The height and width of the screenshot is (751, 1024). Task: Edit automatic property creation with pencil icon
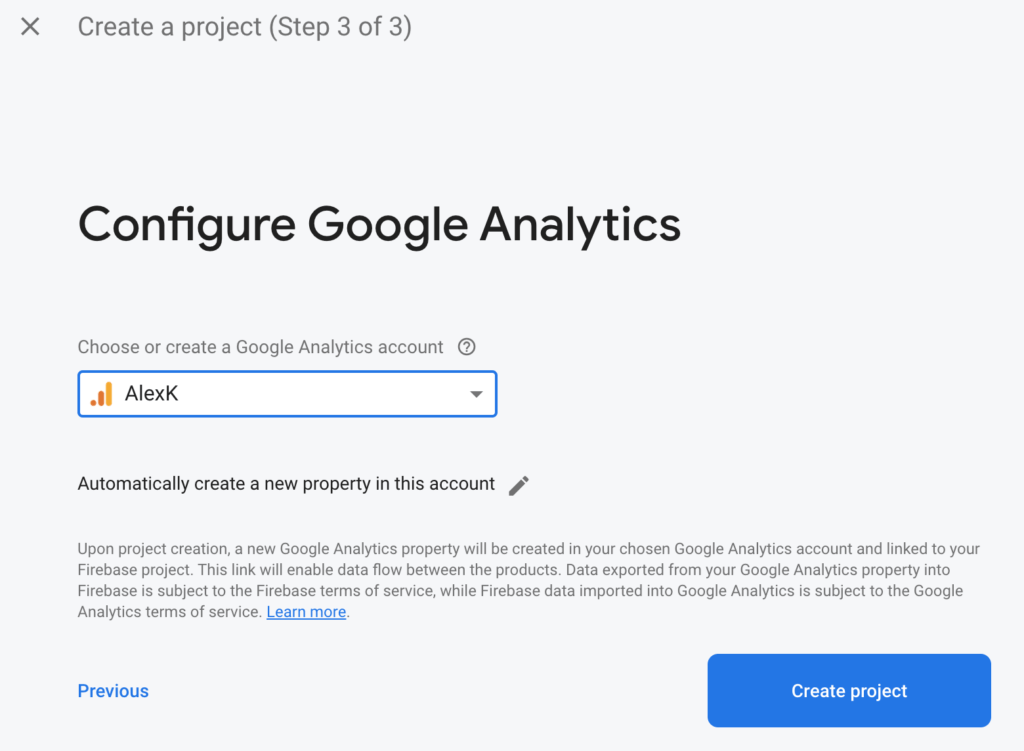click(519, 485)
